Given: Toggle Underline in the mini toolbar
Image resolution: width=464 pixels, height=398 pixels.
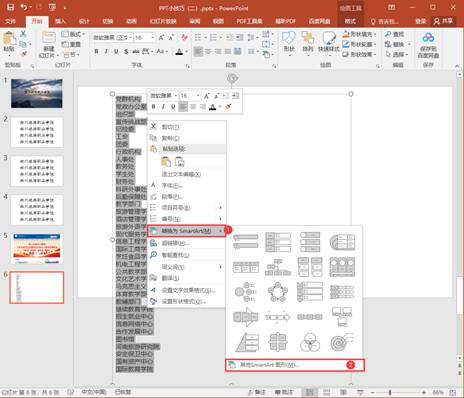Looking at the screenshot, I should point(173,107).
